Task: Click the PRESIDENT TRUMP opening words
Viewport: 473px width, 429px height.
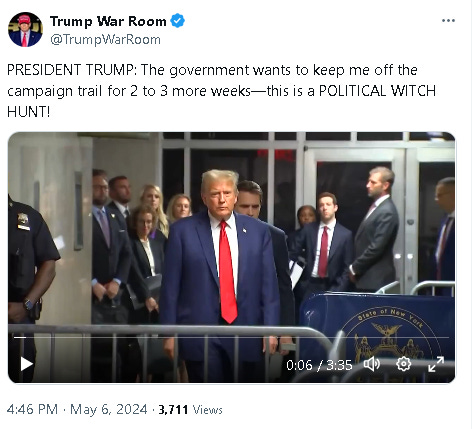Action: click(x=70, y=70)
